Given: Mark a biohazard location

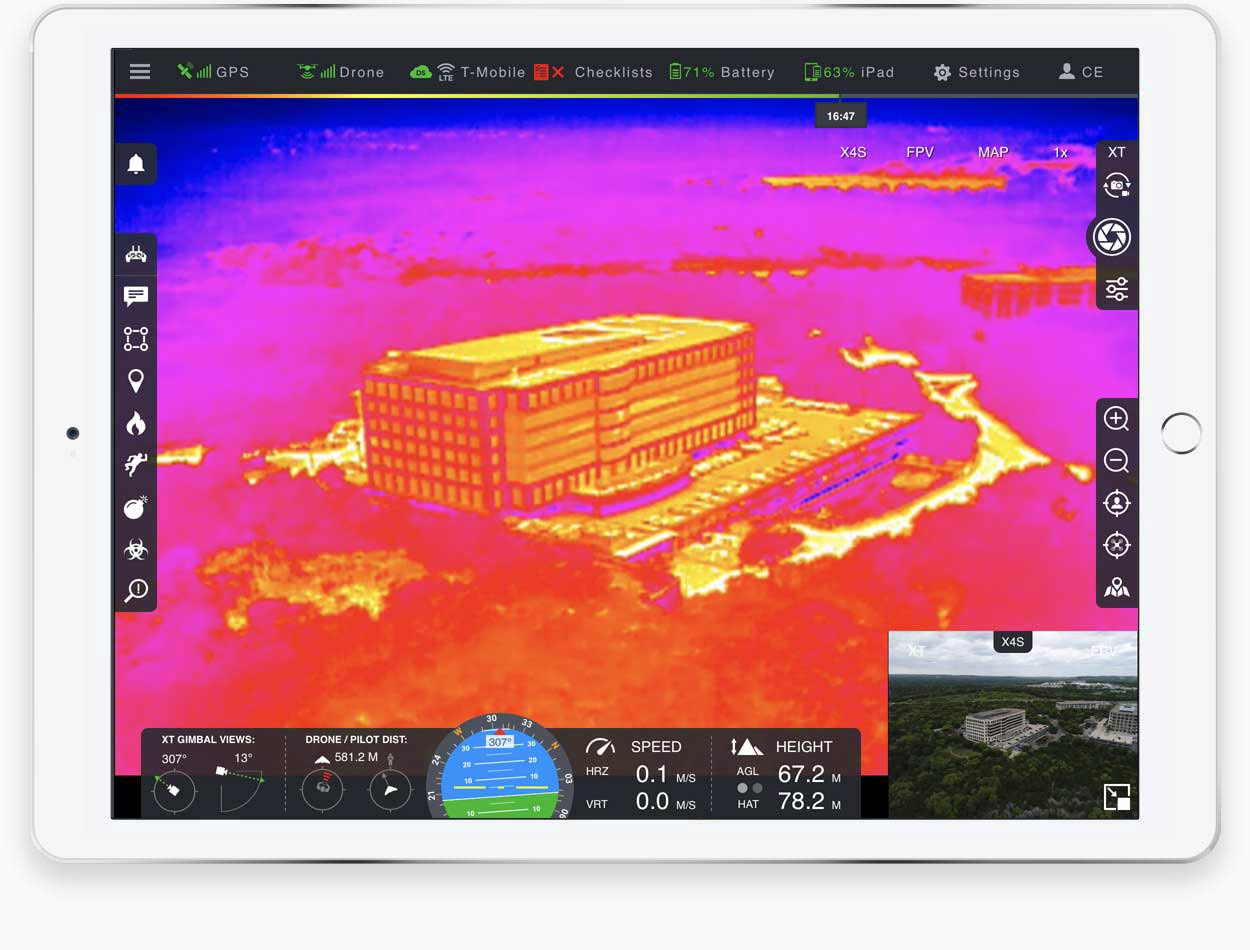Looking at the screenshot, I should pos(136,549).
